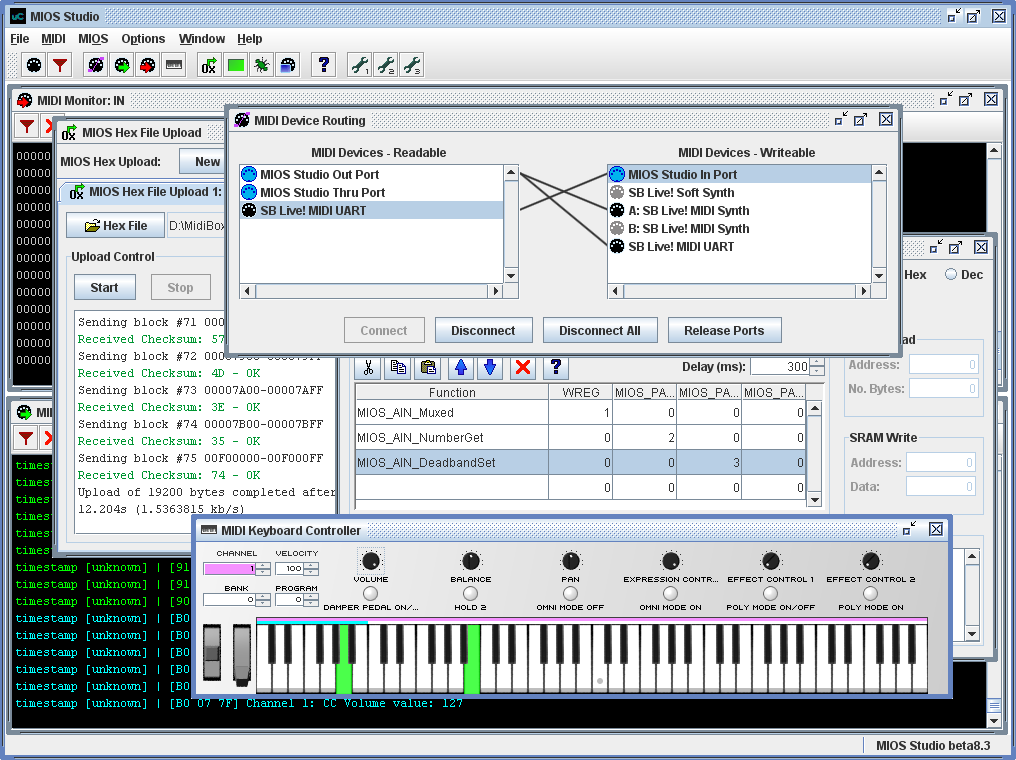This screenshot has height=760, width=1016.
Task: Click the pitch bend wheel on keyboard controller
Action: [x=212, y=654]
